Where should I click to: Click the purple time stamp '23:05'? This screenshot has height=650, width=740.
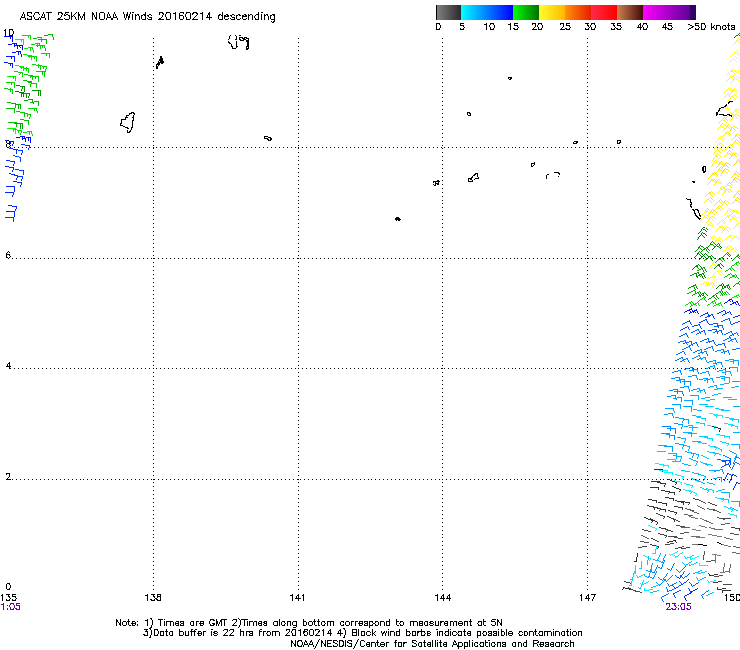(678, 607)
